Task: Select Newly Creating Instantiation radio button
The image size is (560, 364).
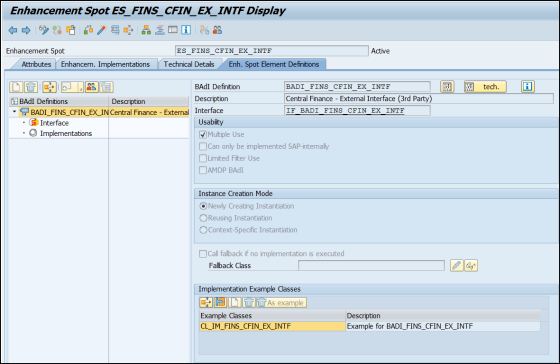Action: [203, 206]
